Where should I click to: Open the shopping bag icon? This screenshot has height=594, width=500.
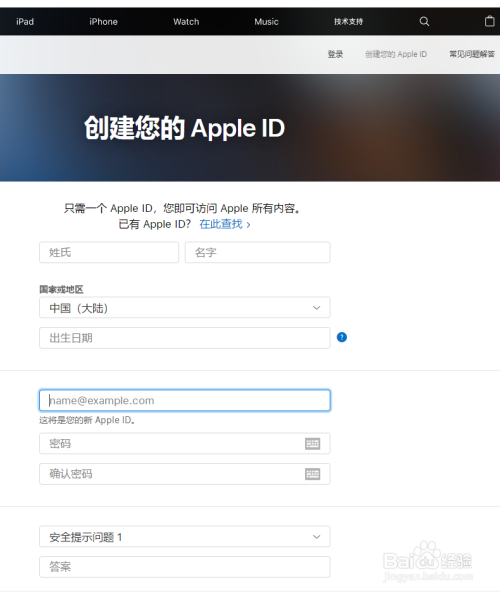point(489,21)
